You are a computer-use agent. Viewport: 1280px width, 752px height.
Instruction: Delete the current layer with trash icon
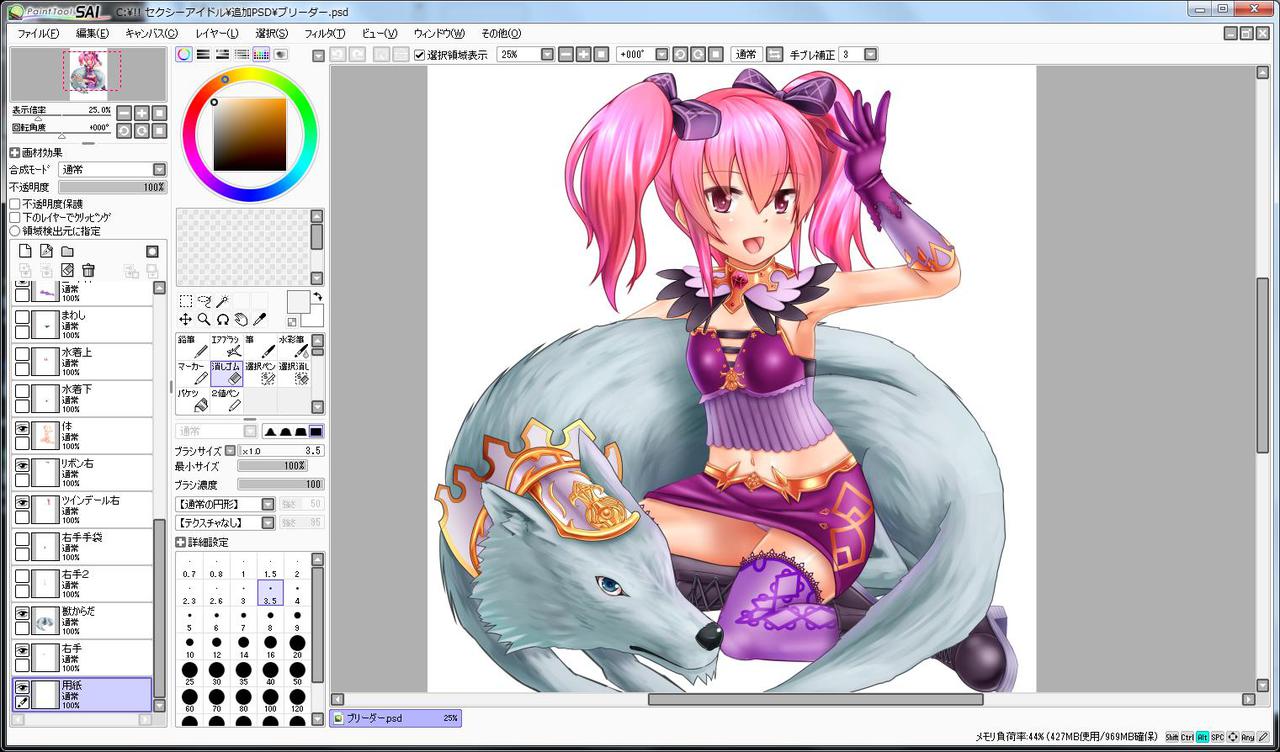[88, 270]
